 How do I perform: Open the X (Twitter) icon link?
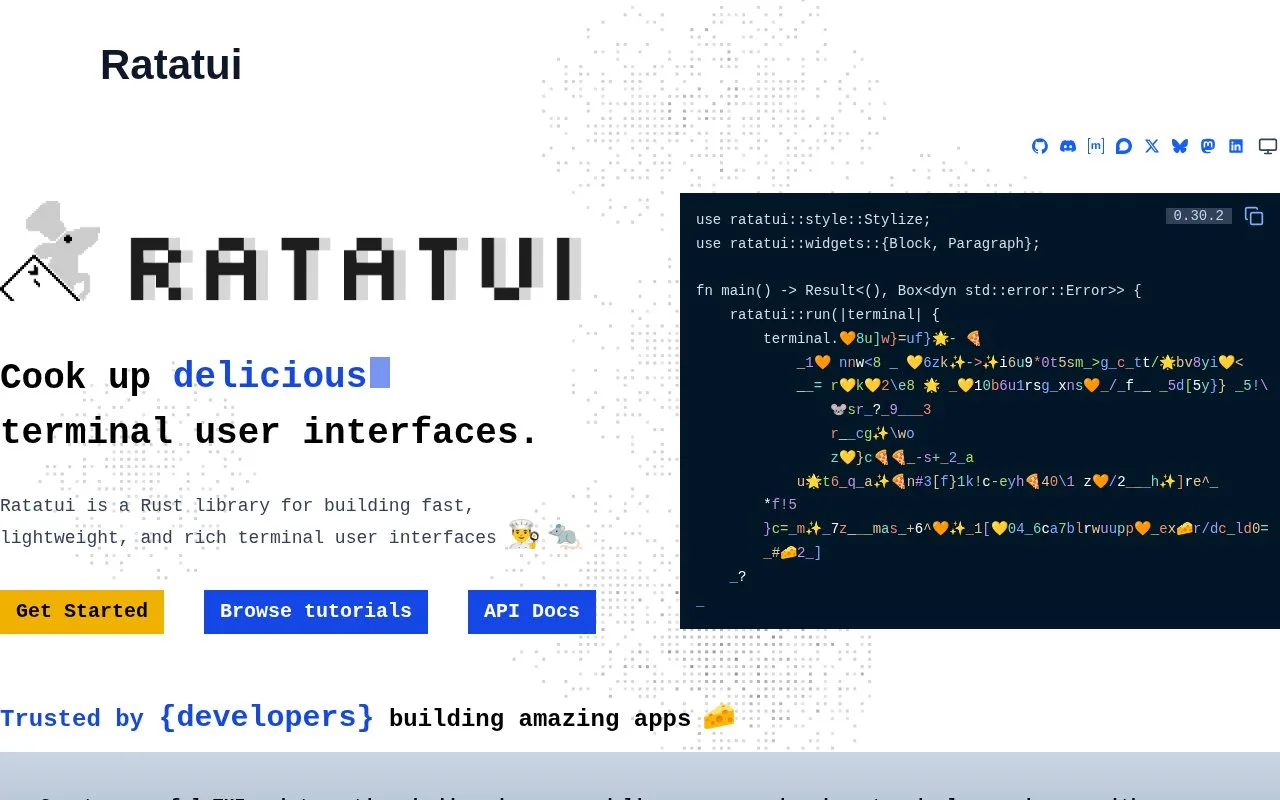[1152, 146]
